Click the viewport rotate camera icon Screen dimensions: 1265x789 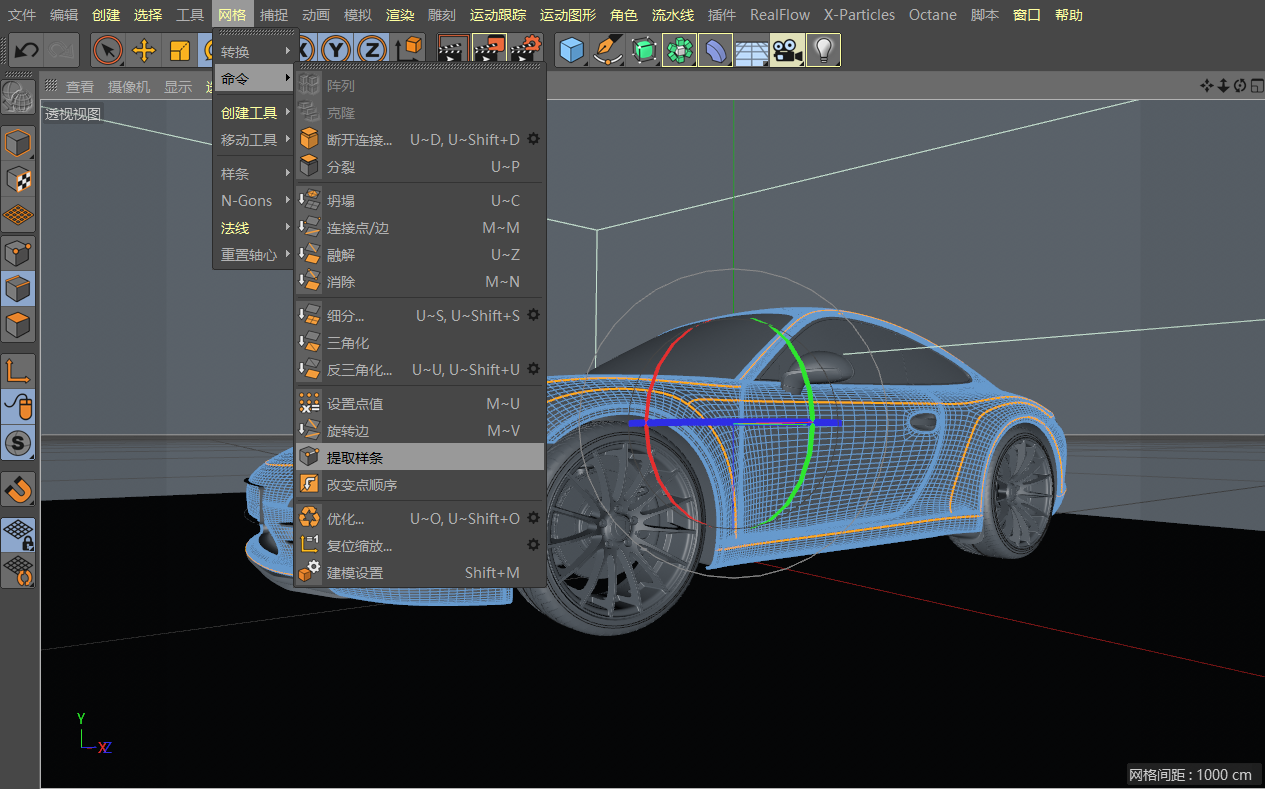pos(1239,86)
